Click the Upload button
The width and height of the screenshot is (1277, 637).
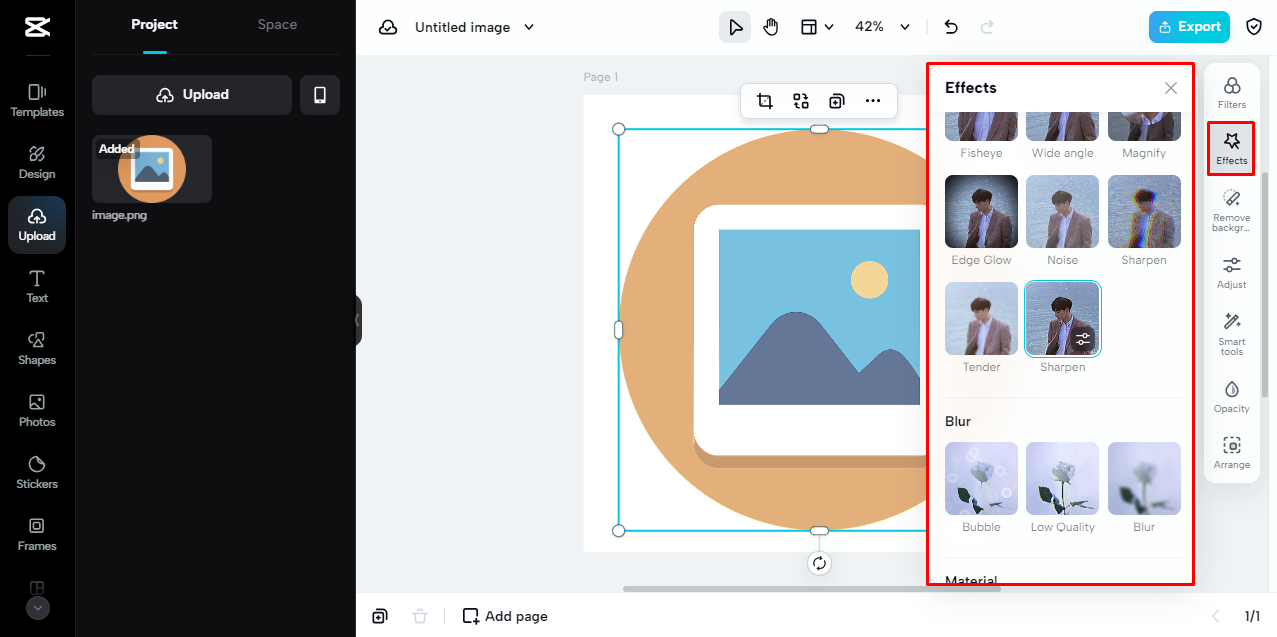(192, 95)
